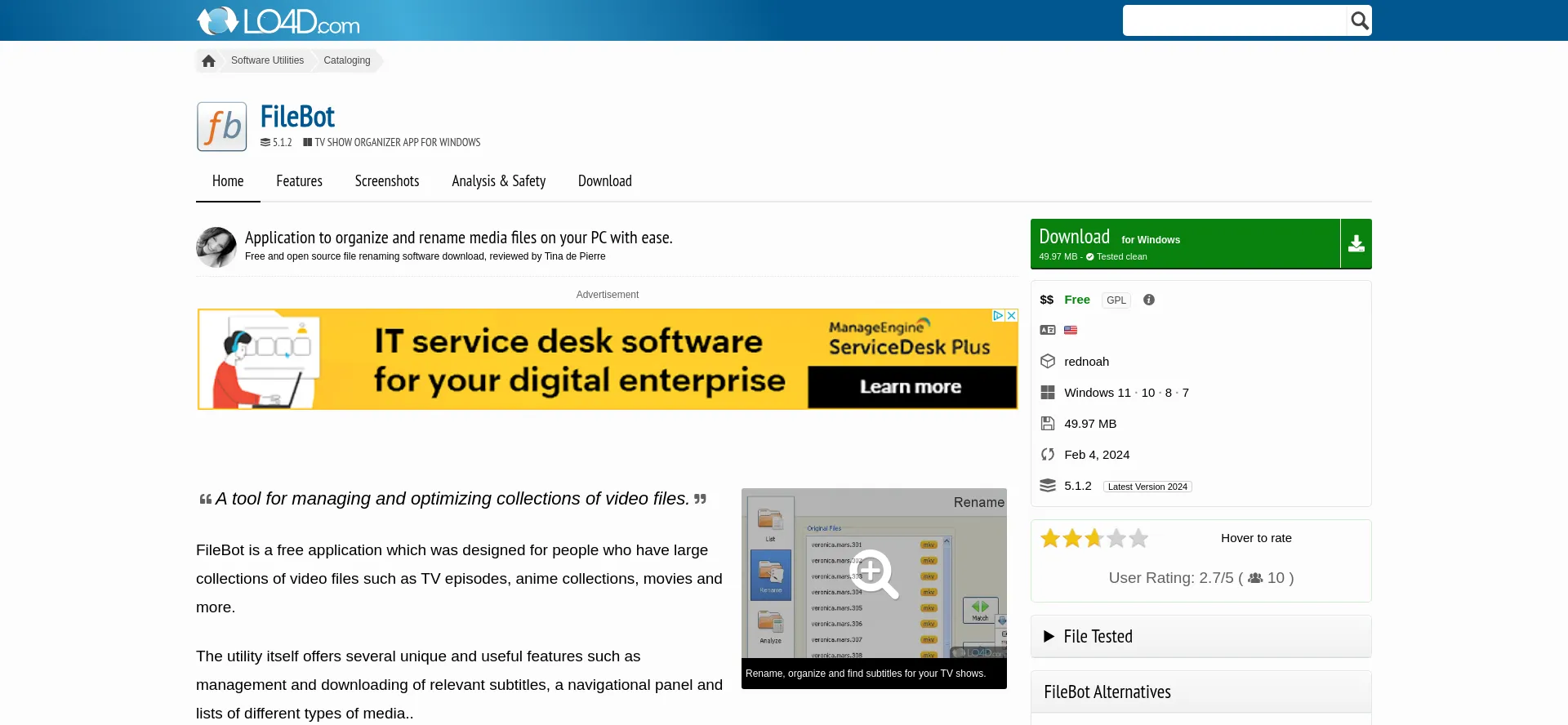The image size is (1568, 725).
Task: Click the Free license label
Action: (1076, 300)
